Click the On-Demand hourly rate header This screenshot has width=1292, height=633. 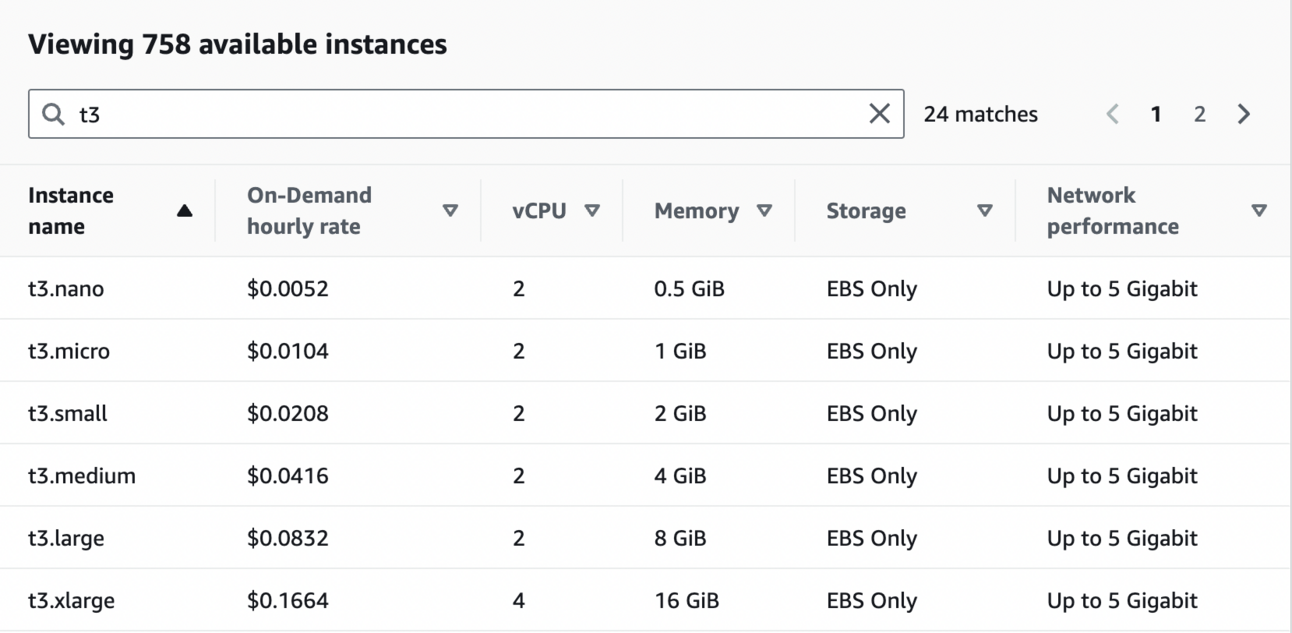coord(309,211)
